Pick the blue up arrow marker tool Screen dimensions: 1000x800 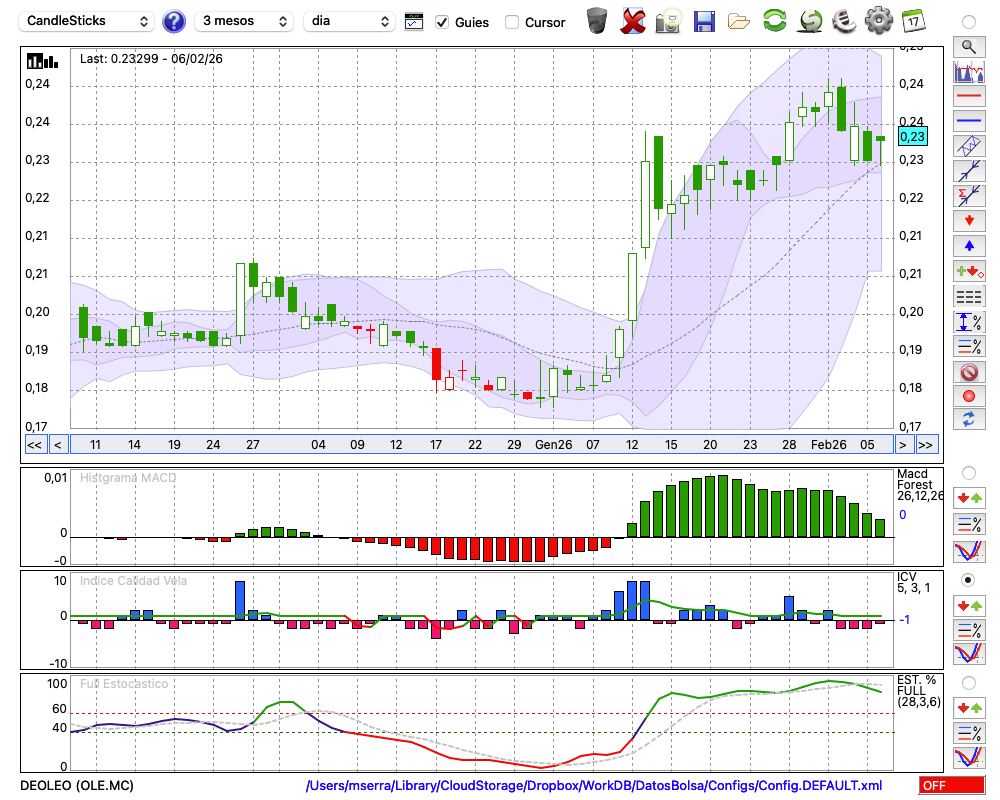[968, 244]
